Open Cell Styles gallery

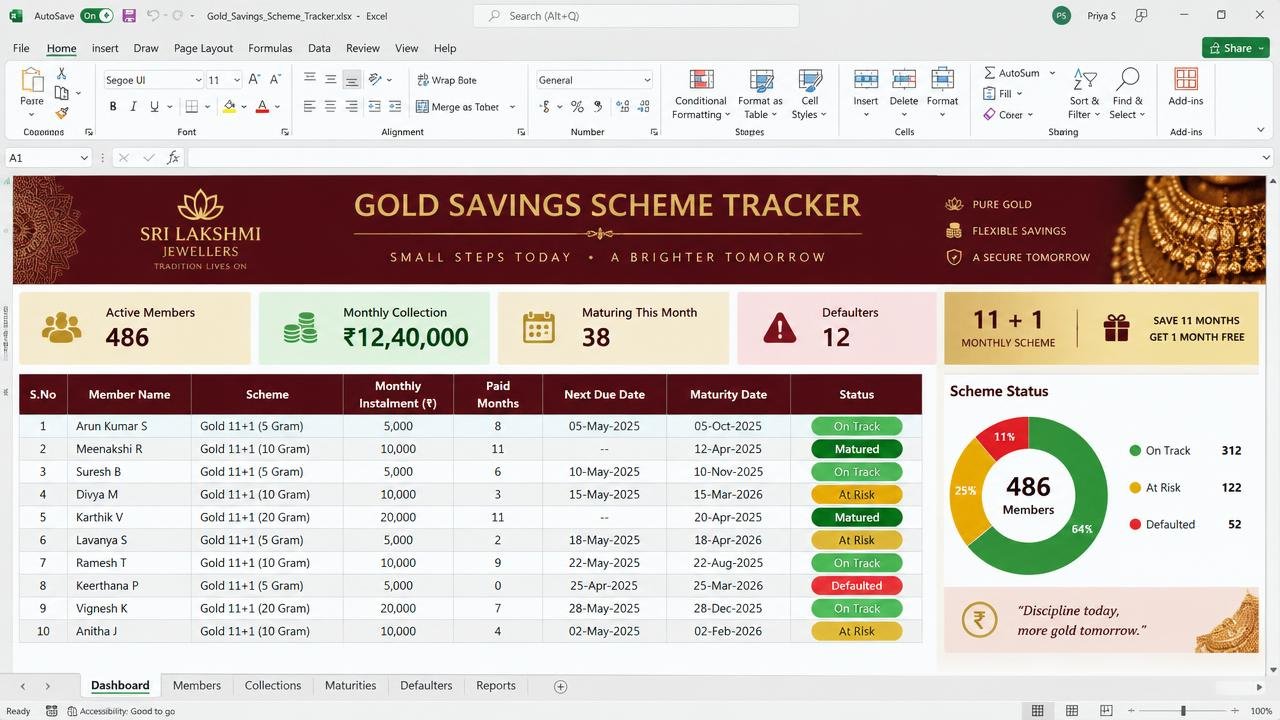809,95
